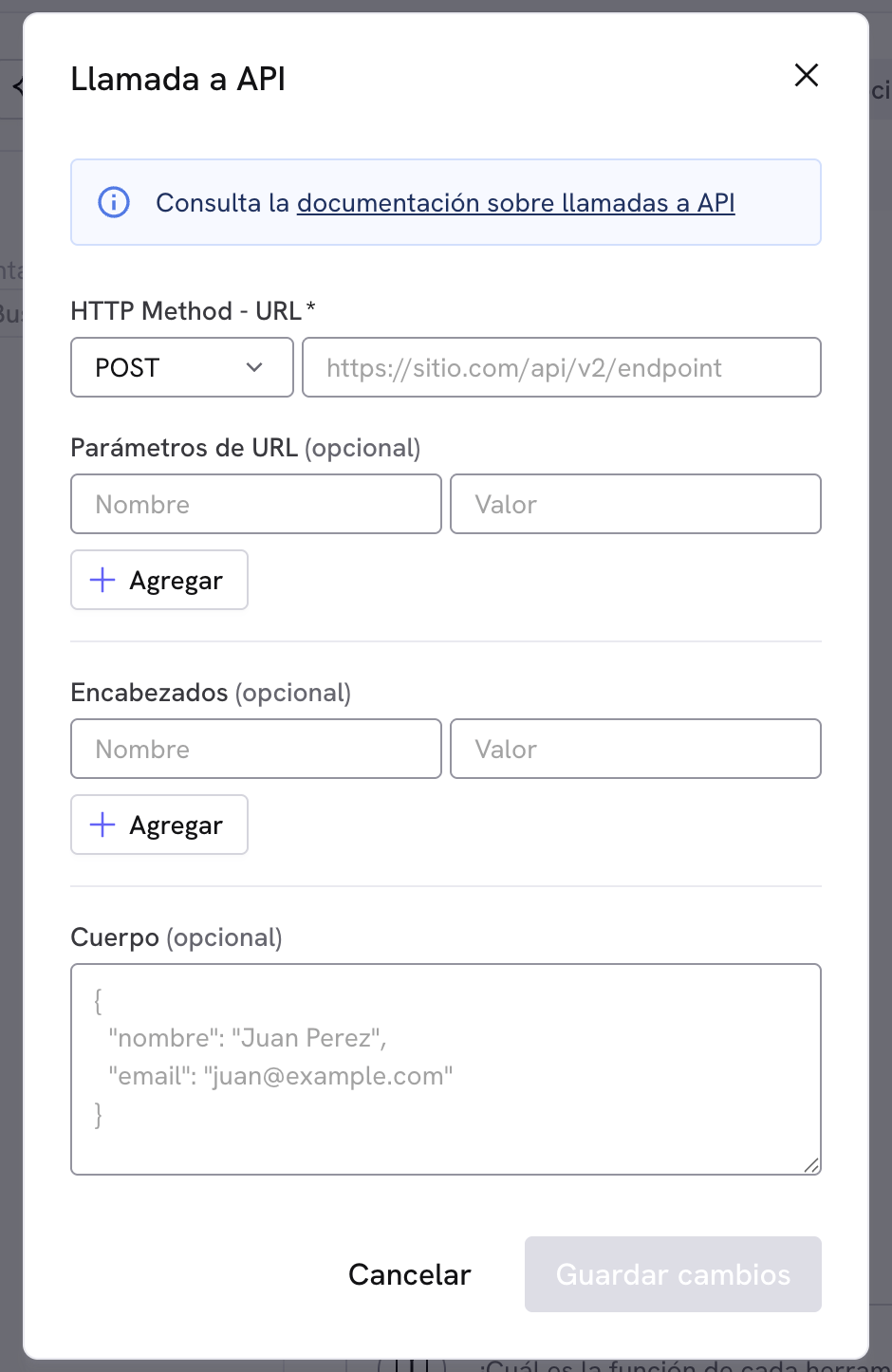Click the endpoint URL input field
The width and height of the screenshot is (892, 1372).
pyautogui.click(x=562, y=367)
